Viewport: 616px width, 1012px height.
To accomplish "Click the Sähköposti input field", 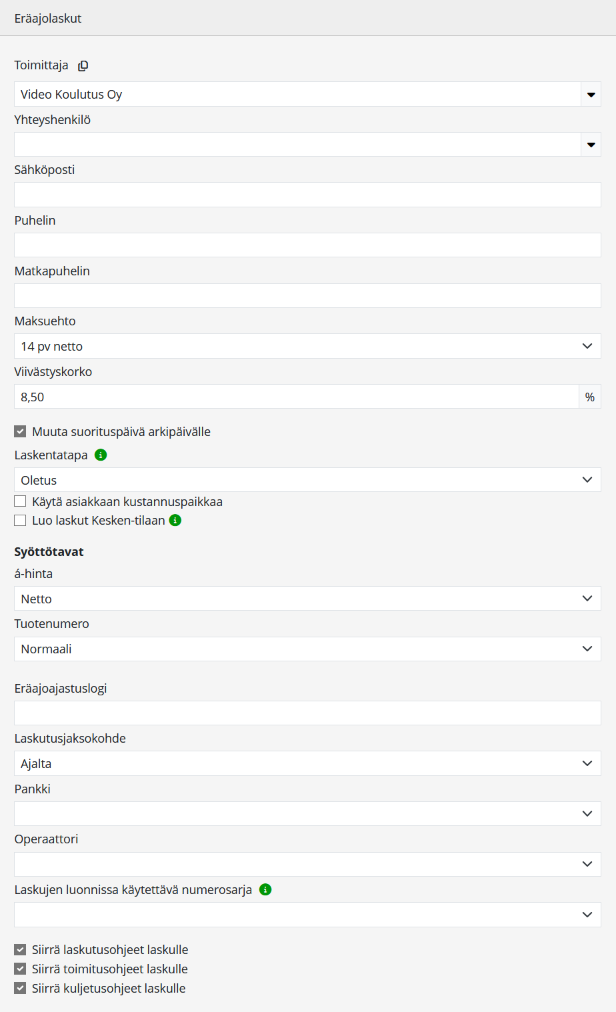I will (307, 195).
